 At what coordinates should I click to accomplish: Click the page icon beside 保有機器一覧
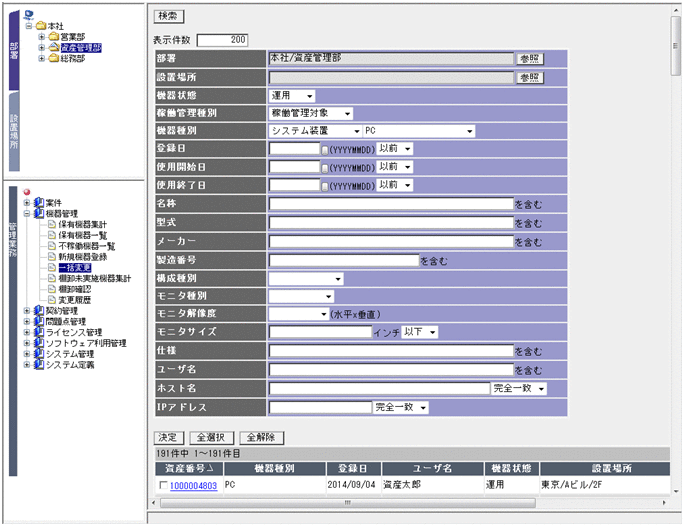(x=52, y=235)
